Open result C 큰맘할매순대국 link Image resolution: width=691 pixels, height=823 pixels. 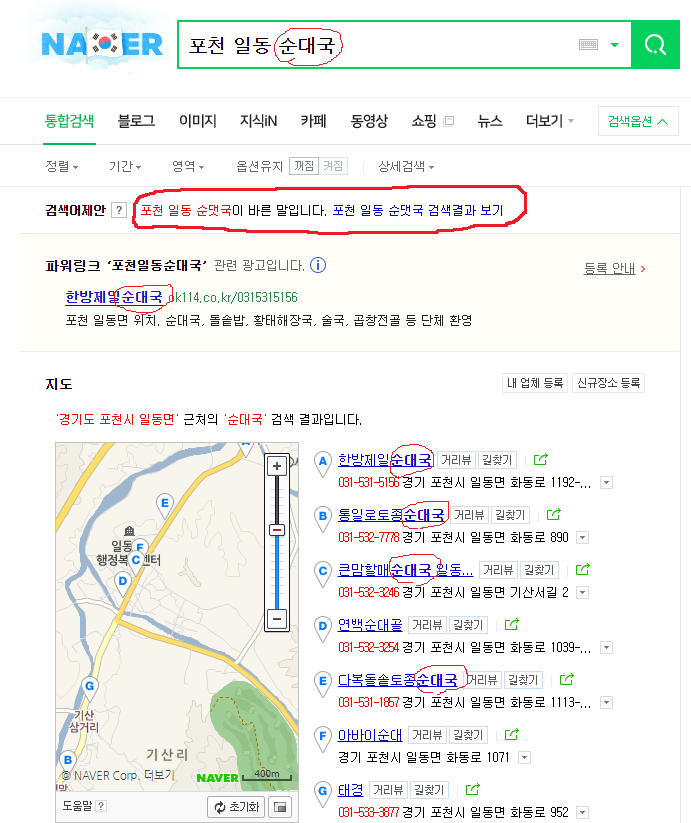(406, 570)
